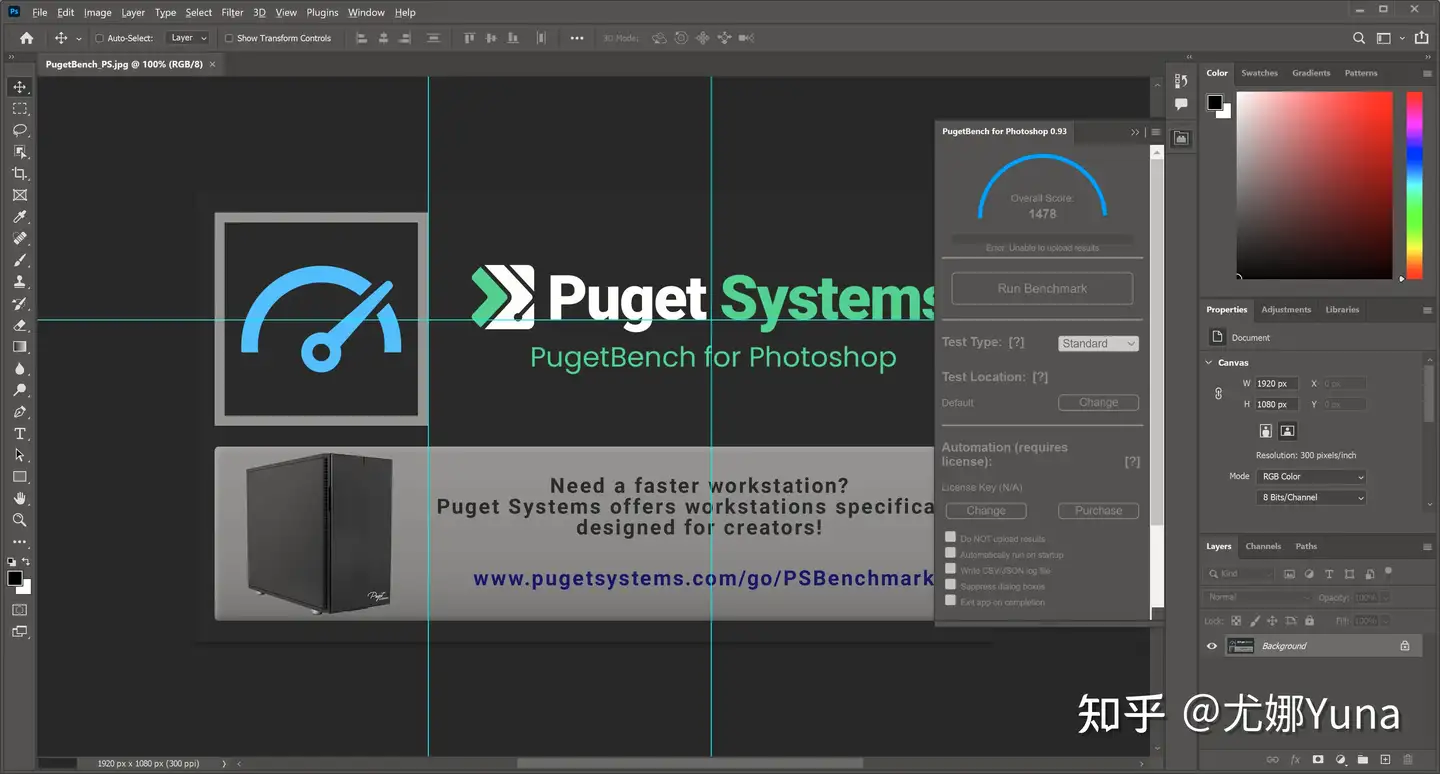Image resolution: width=1440 pixels, height=774 pixels.
Task: Switch to the Swatches tab
Action: coord(1260,73)
